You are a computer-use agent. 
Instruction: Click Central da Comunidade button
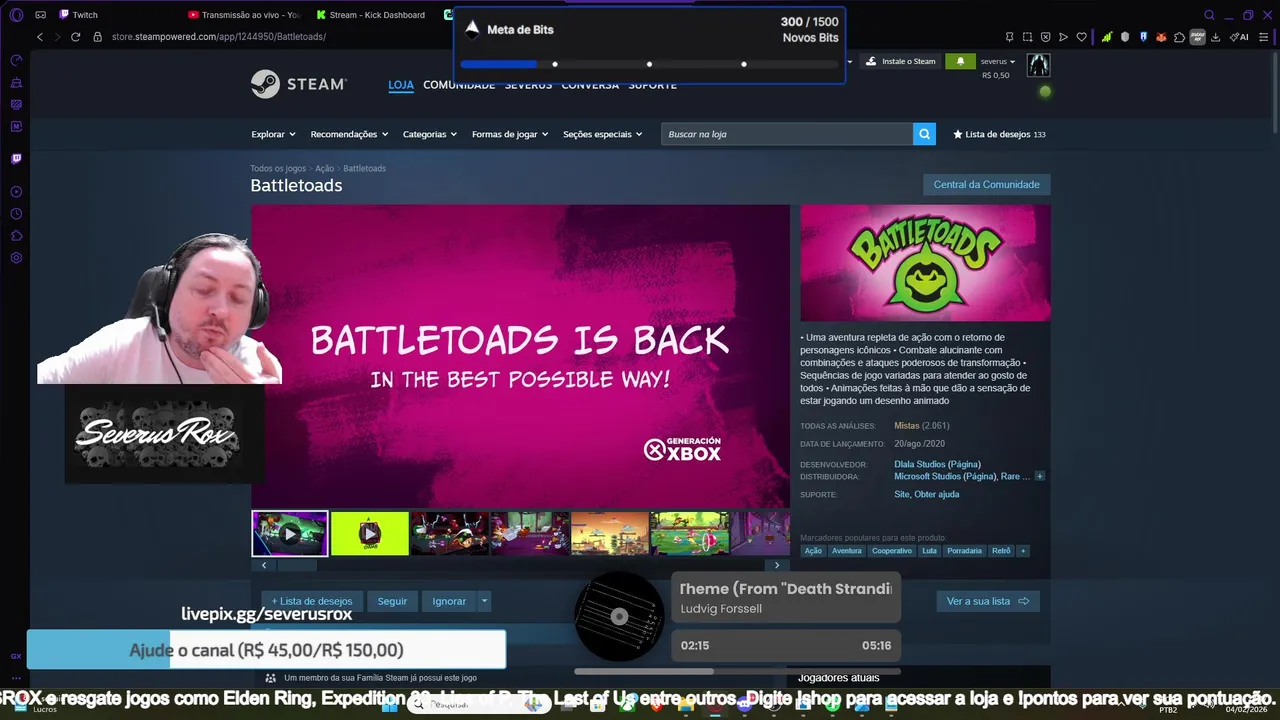tap(986, 184)
